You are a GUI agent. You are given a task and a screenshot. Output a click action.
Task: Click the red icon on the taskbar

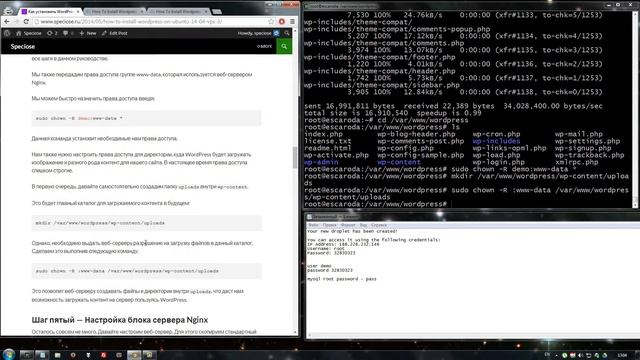pos(104,355)
